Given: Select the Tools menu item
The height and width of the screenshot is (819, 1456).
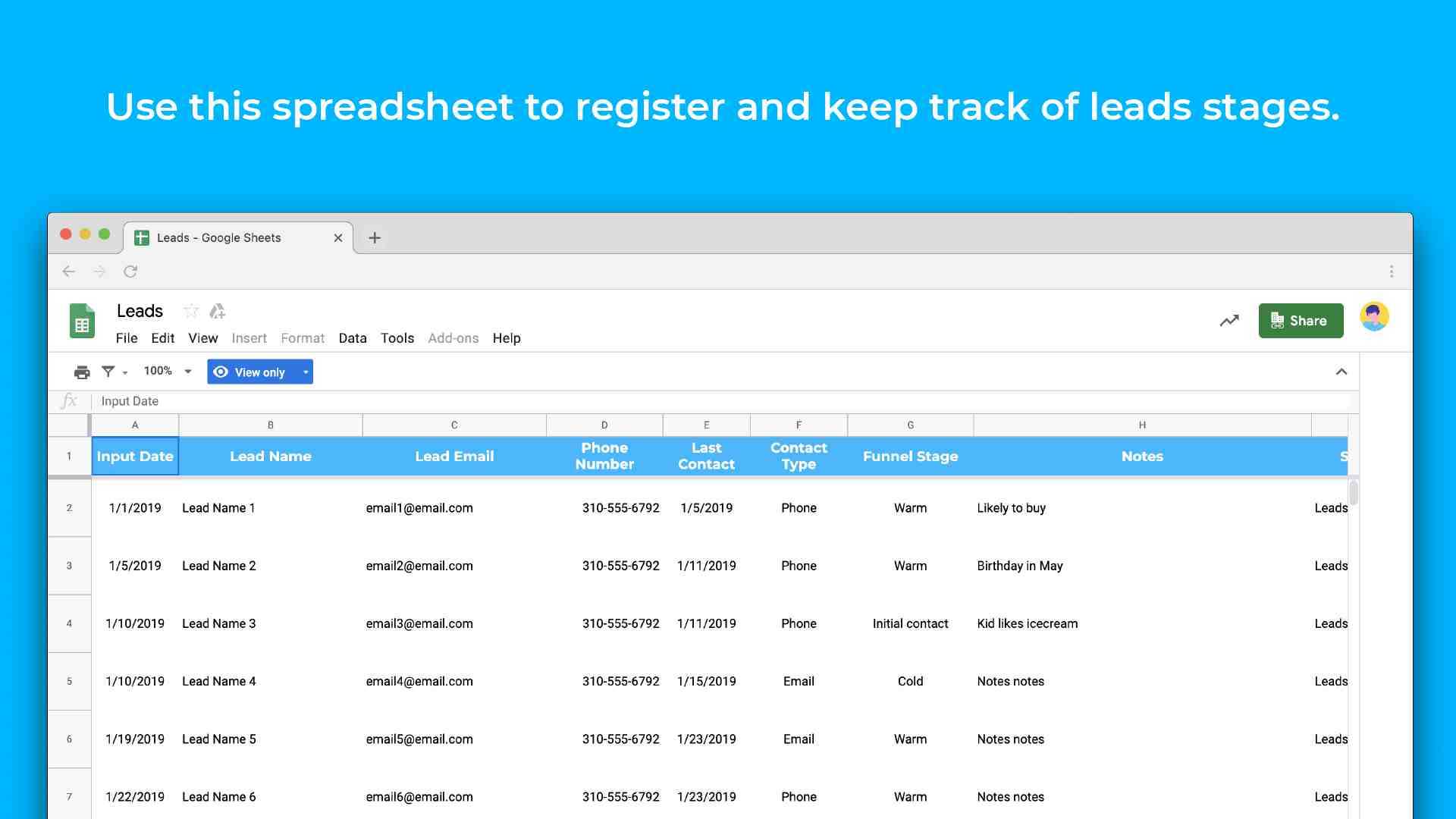Looking at the screenshot, I should [x=397, y=338].
